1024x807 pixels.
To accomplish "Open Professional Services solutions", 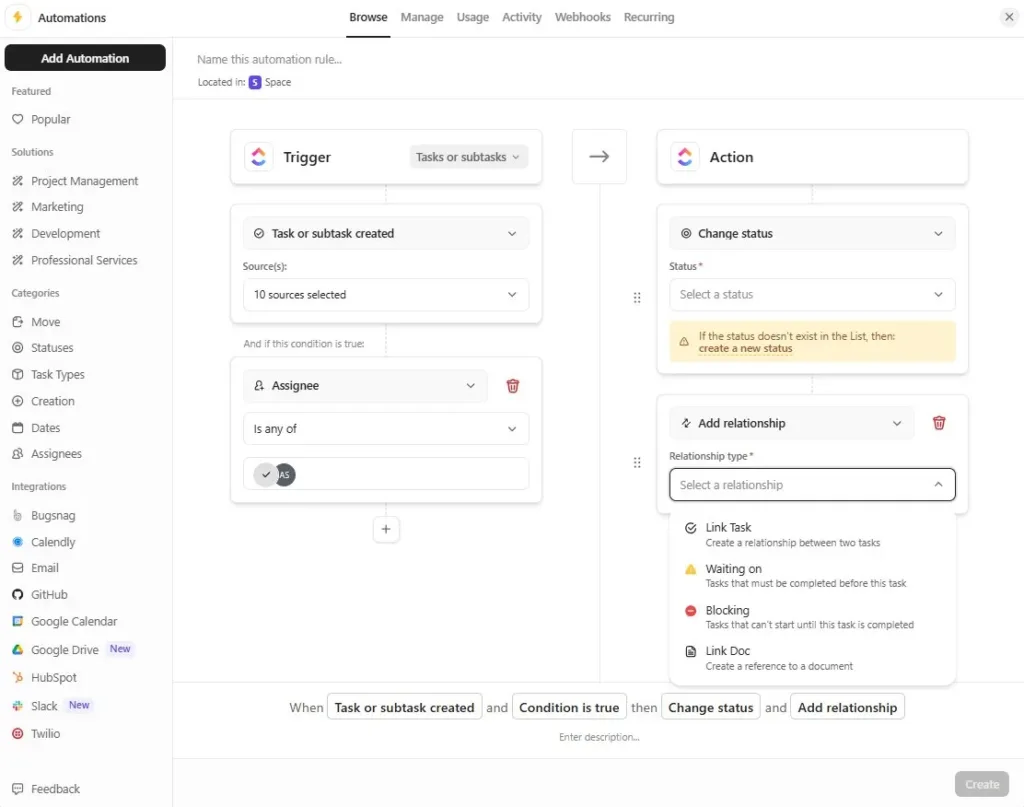I will [x=74, y=261].
